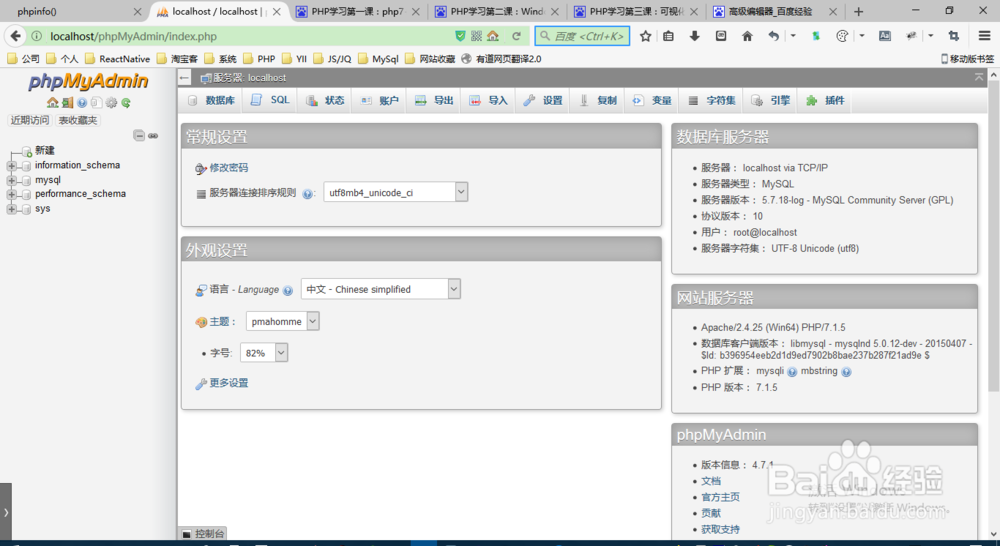This screenshot has height=546, width=1000.
Task: Click the browser reload page icon
Action: 516,36
